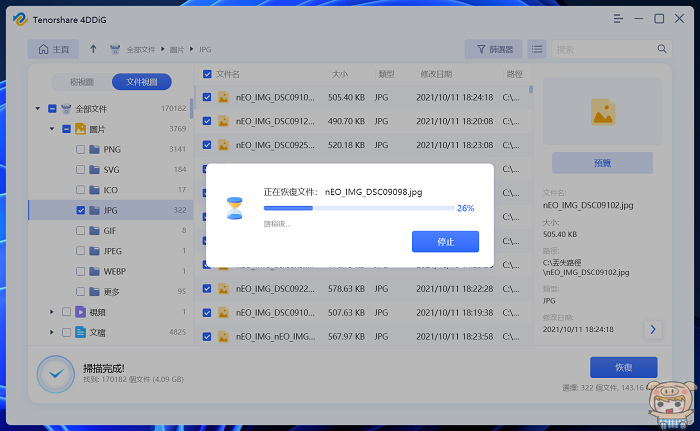Click the up-arrow navigate to parent icon

(x=94, y=49)
